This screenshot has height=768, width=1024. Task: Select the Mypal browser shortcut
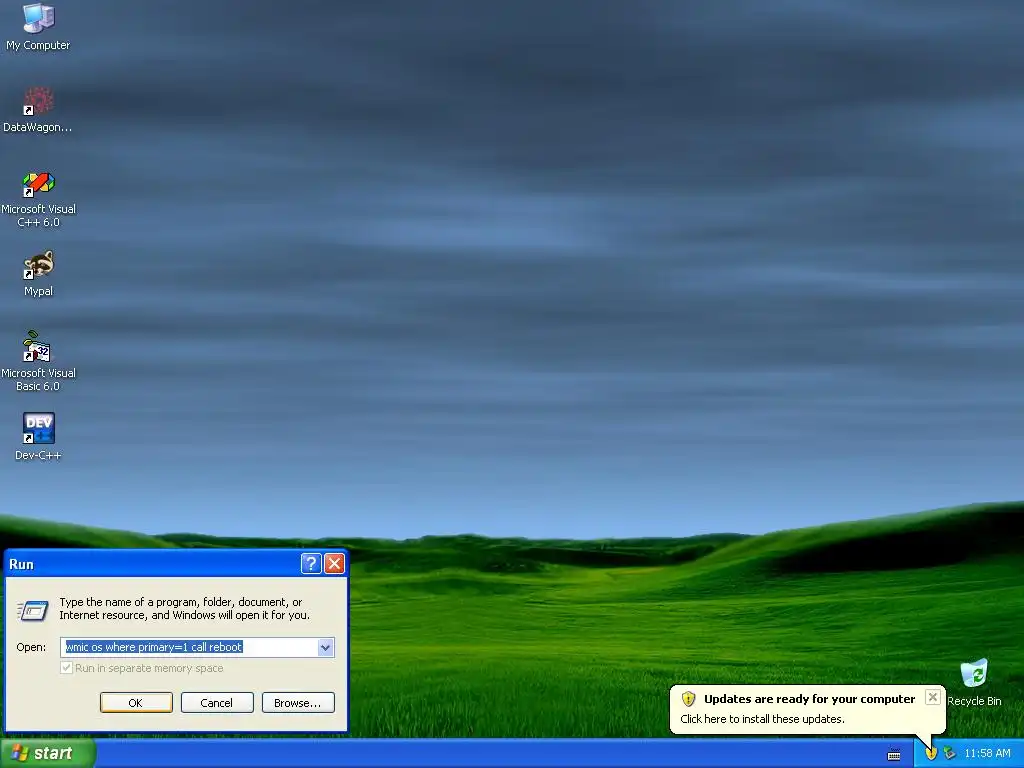(39, 274)
